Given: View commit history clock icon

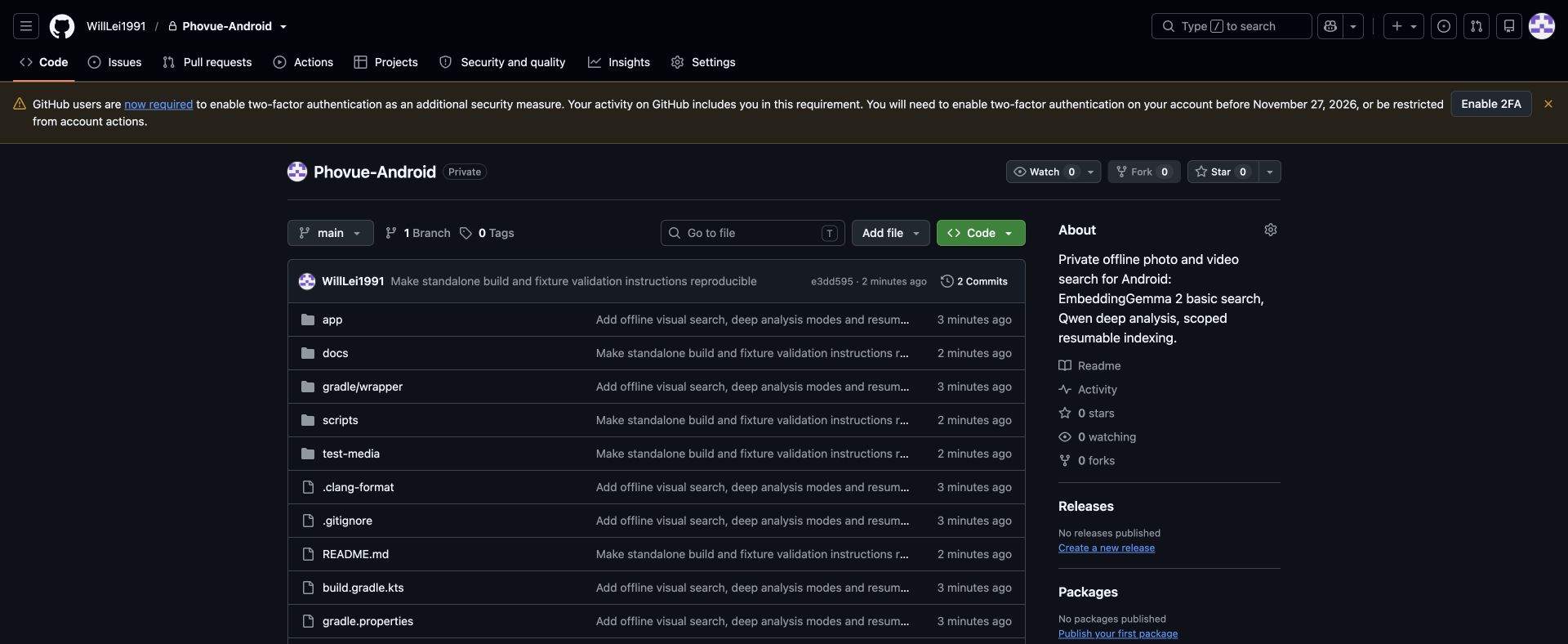Looking at the screenshot, I should (947, 281).
